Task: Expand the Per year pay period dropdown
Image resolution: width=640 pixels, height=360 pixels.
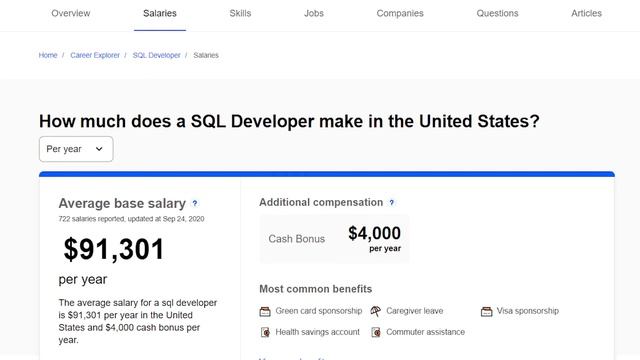Action: click(x=76, y=149)
